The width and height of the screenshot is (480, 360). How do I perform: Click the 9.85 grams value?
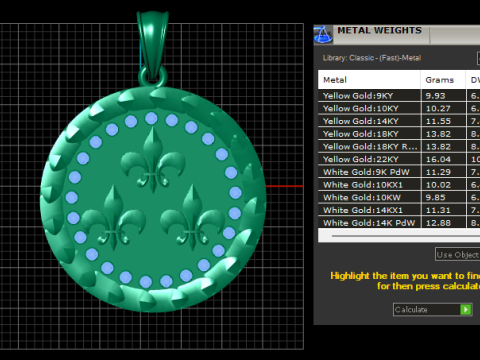point(435,197)
